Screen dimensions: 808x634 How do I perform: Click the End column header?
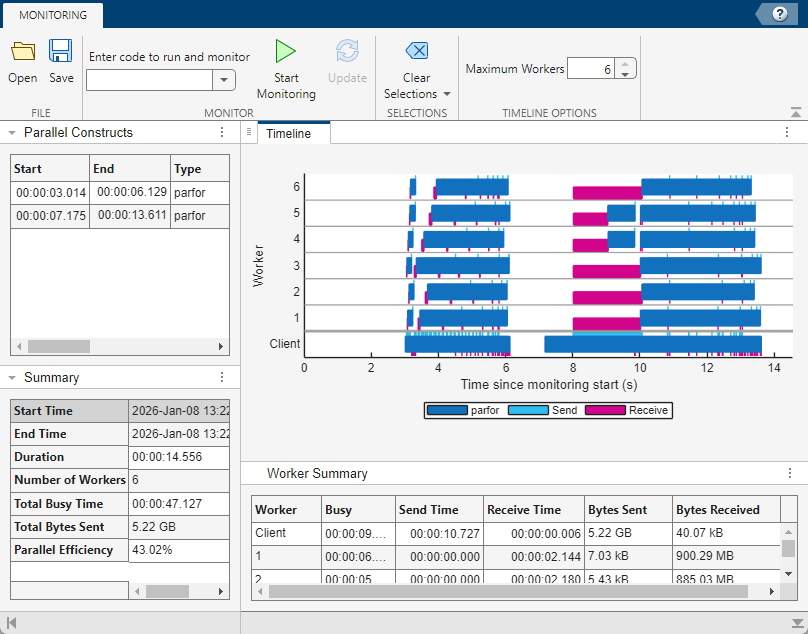[130, 169]
